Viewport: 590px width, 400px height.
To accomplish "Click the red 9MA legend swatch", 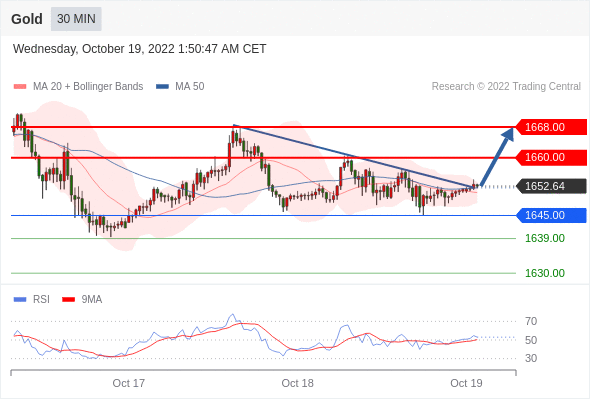I will pyautogui.click(x=68, y=300).
